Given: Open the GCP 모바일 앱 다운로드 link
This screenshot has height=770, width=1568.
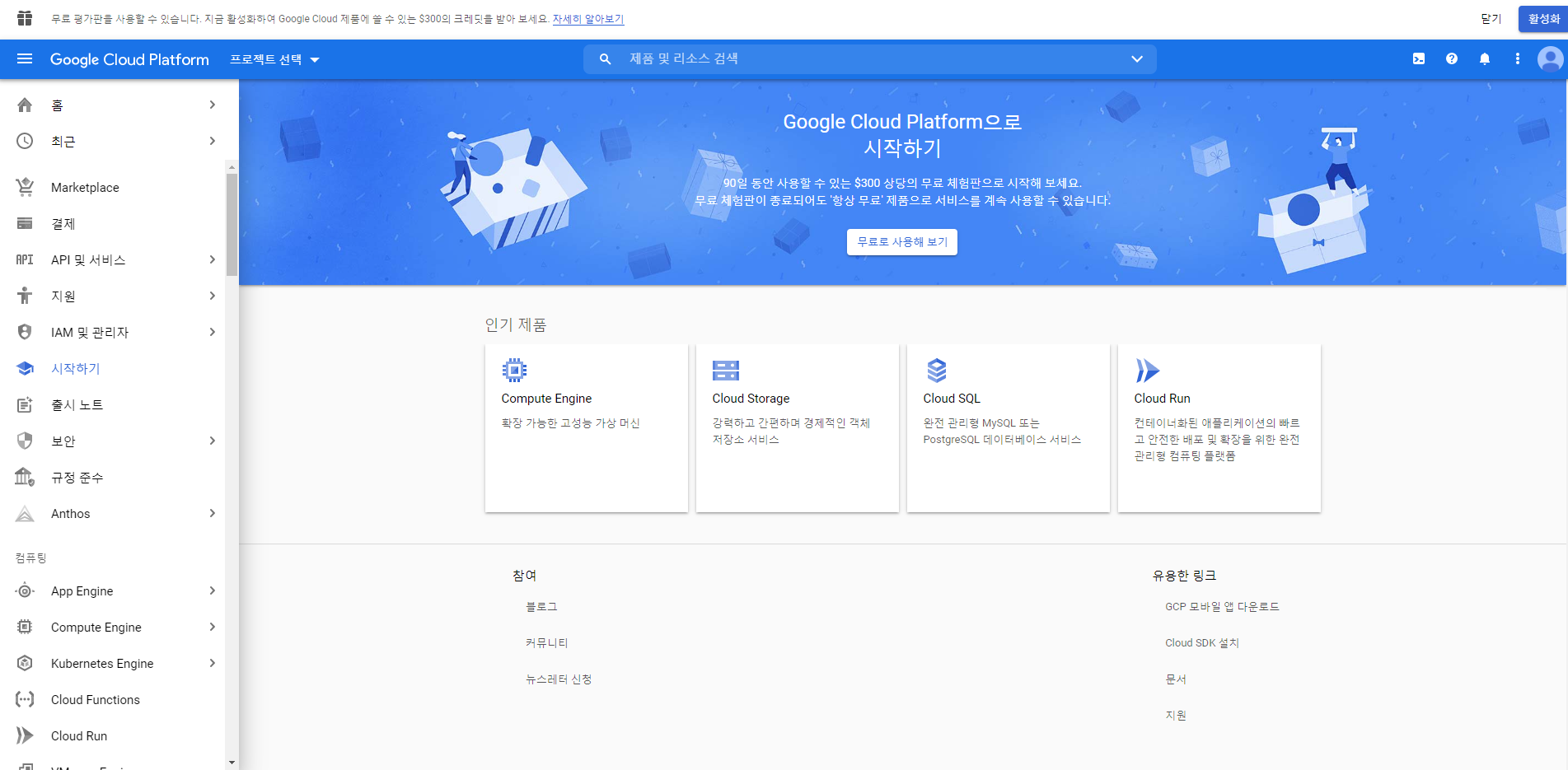Looking at the screenshot, I should coord(1222,607).
